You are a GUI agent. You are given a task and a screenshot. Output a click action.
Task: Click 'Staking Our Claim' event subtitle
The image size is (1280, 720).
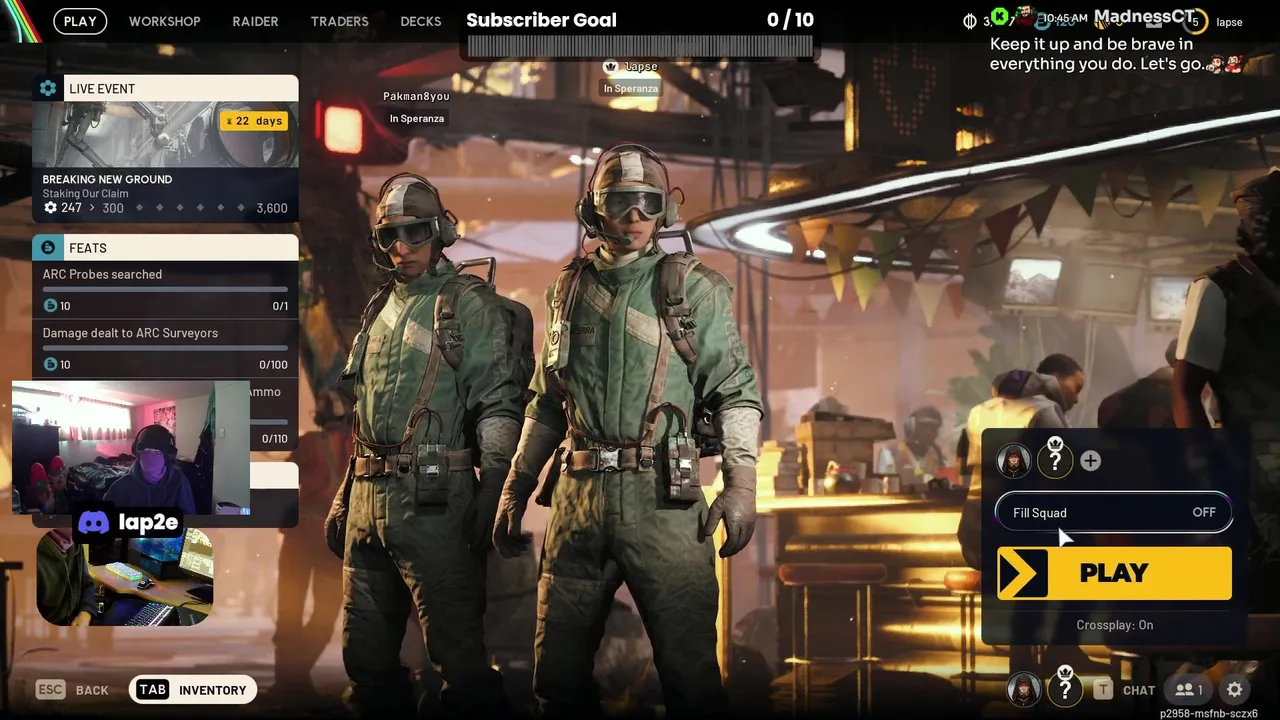pos(85,194)
